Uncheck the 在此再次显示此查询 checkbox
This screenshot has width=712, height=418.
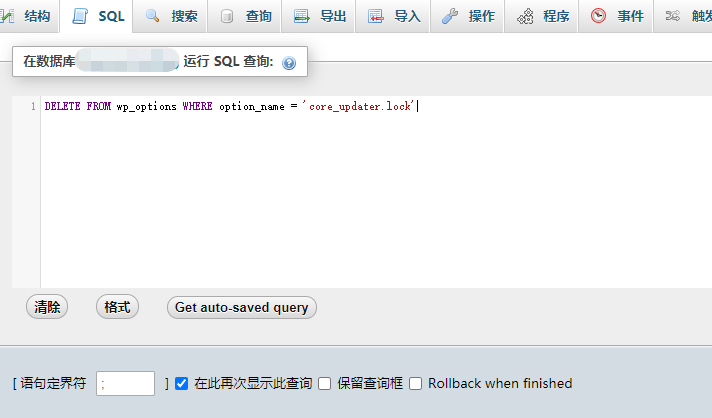(x=181, y=383)
